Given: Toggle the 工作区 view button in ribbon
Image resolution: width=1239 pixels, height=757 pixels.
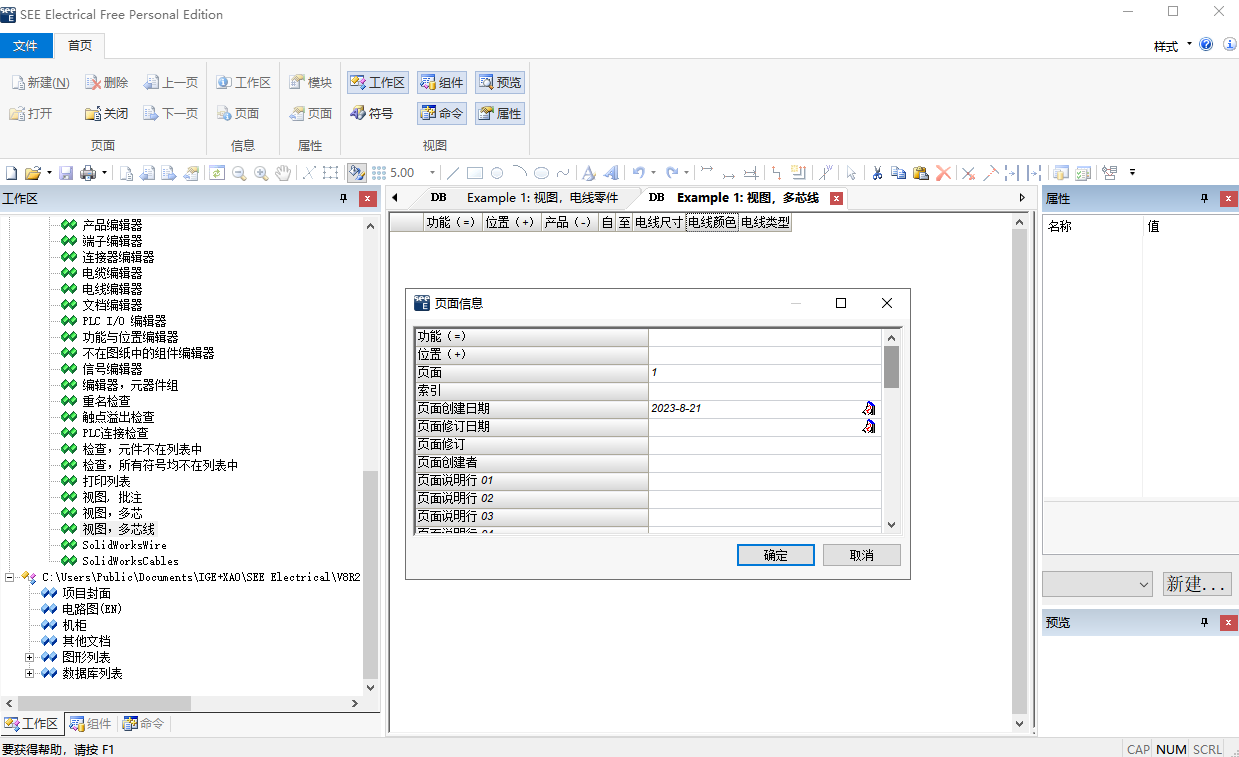Looking at the screenshot, I should tap(377, 83).
